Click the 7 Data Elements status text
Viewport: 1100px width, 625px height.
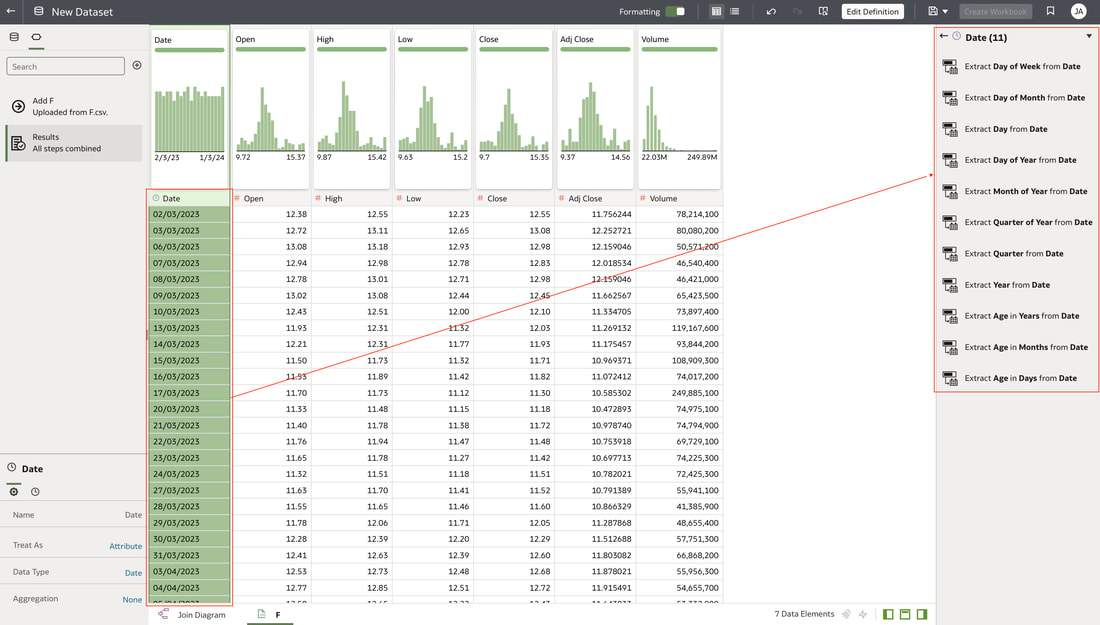pos(804,614)
